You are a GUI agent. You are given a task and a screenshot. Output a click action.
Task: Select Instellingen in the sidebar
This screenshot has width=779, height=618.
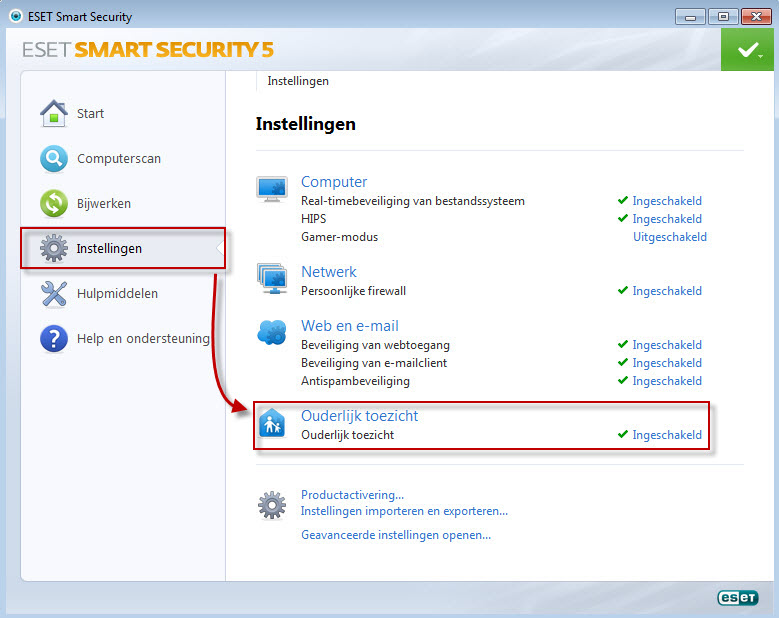point(123,248)
